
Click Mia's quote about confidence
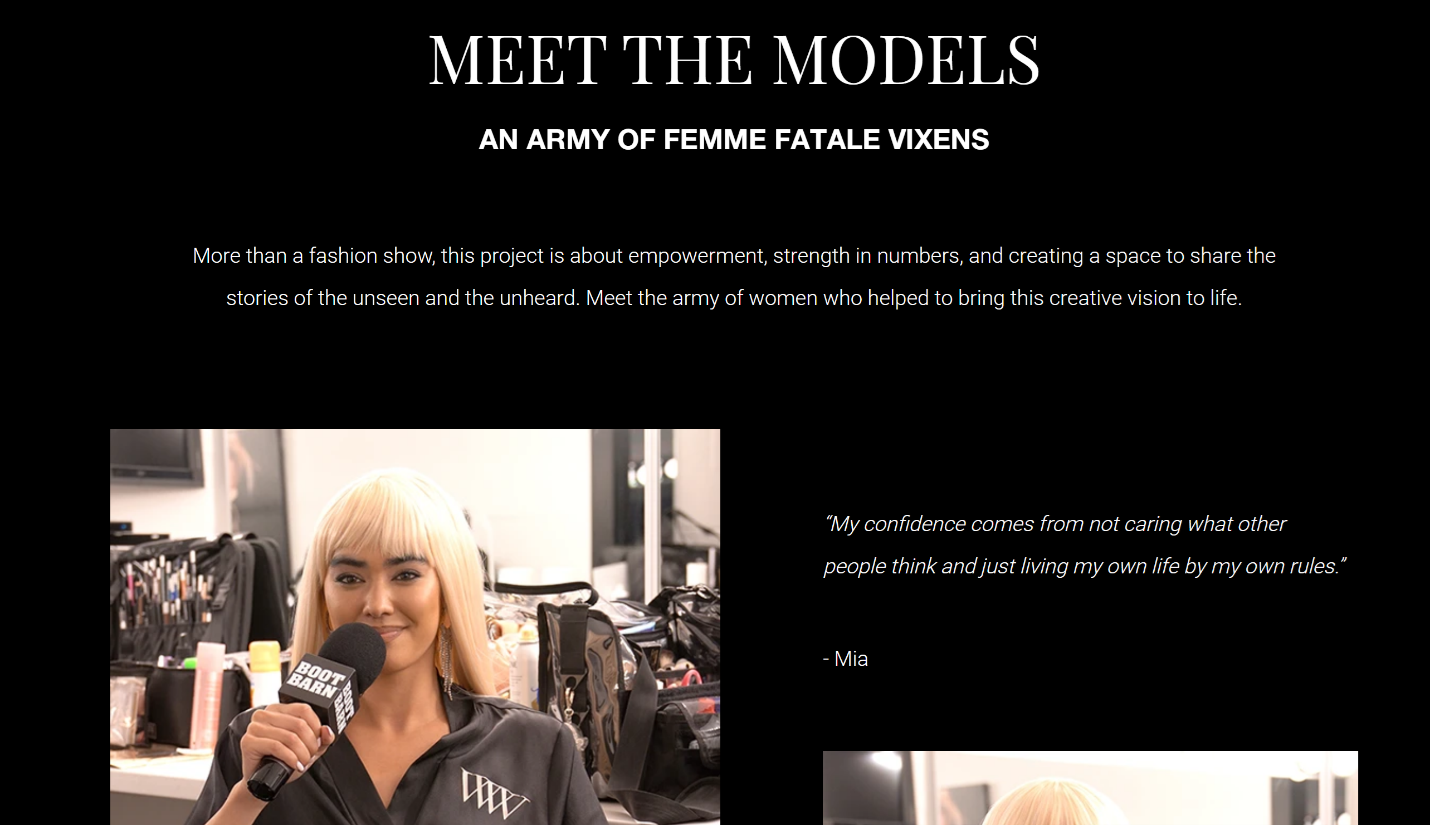click(1085, 545)
